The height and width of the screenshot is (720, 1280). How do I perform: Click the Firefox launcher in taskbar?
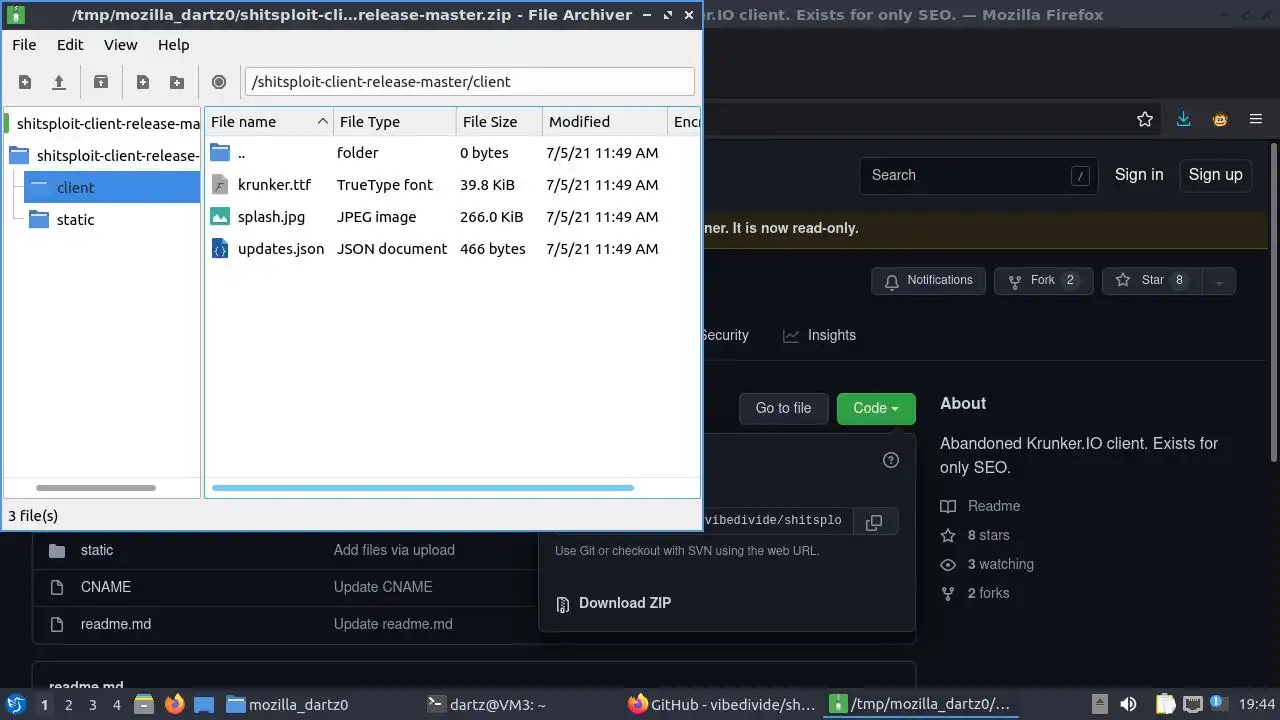174,704
